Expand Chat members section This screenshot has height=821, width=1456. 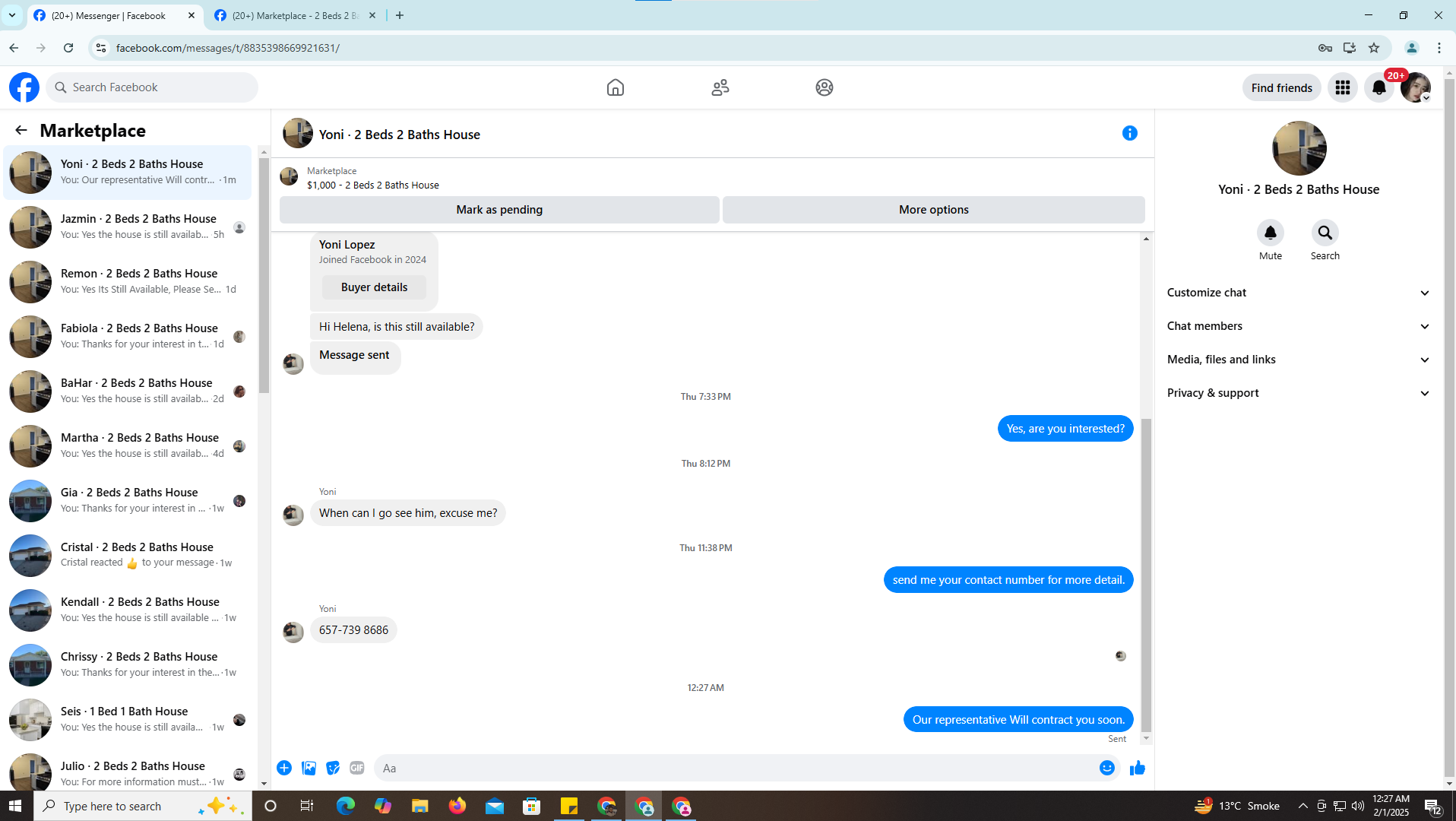[x=1299, y=326]
